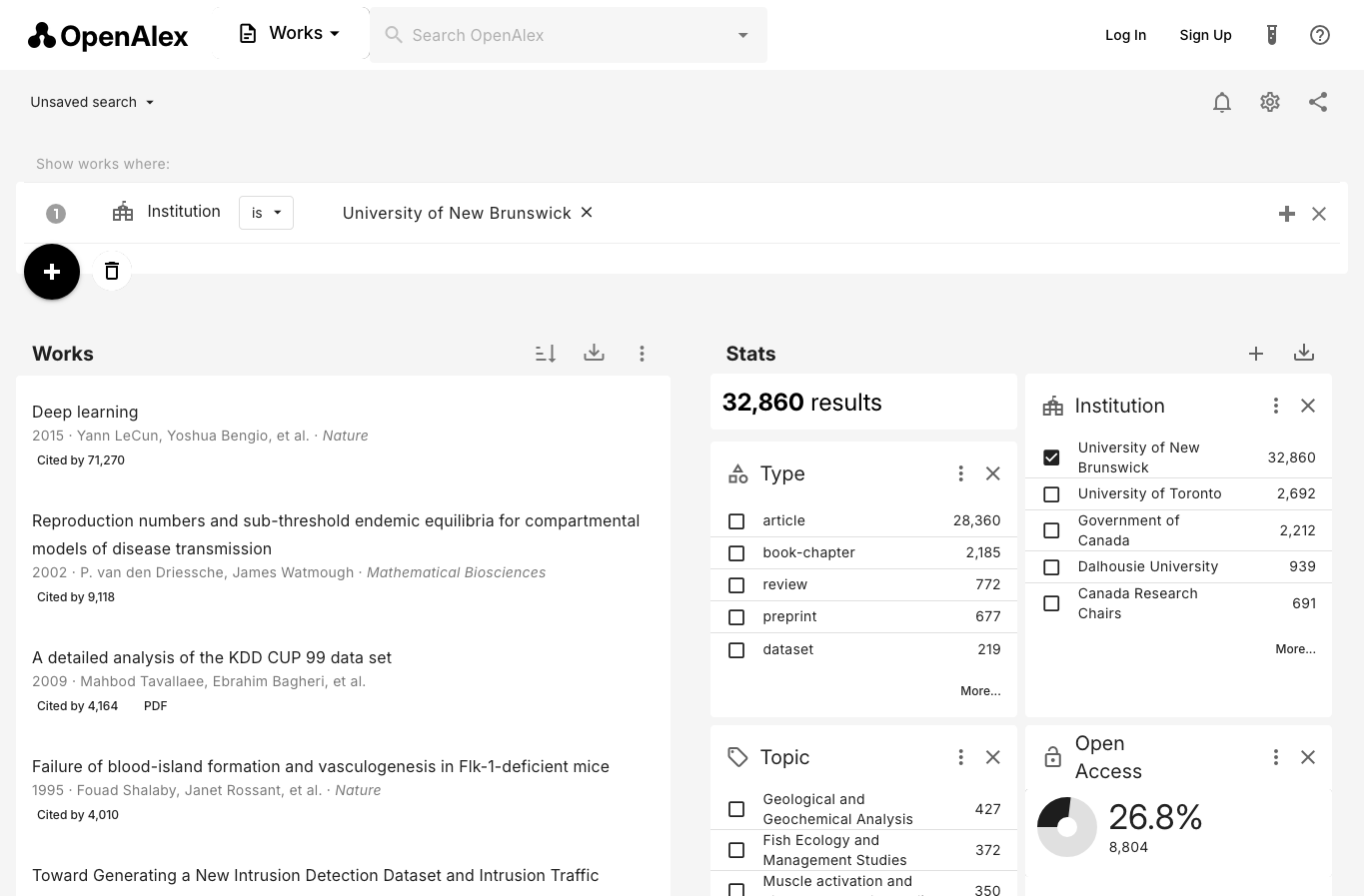Click the bell alert icon
This screenshot has width=1364, height=896.
1221,102
